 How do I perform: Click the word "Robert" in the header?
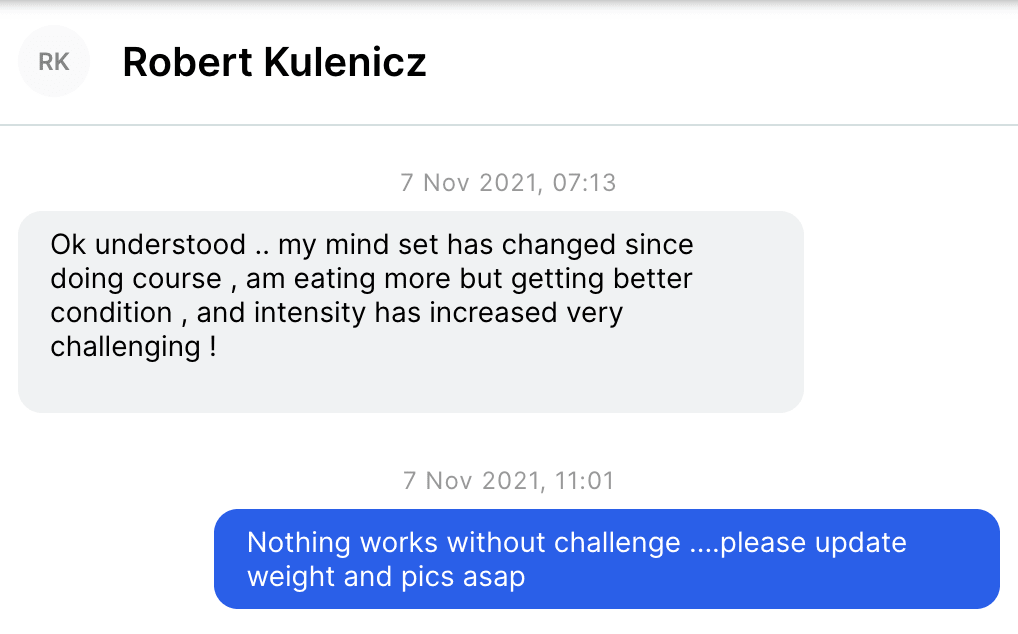(x=188, y=62)
